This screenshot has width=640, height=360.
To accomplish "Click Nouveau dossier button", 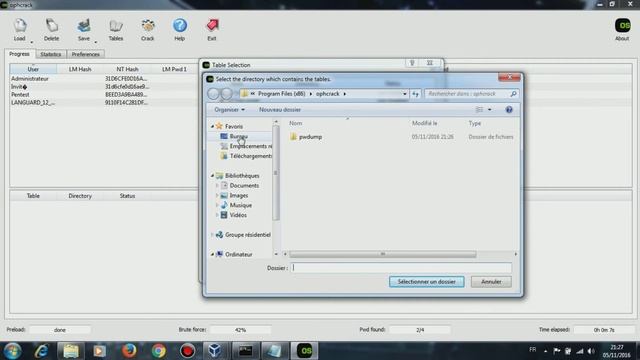I will tap(280, 109).
